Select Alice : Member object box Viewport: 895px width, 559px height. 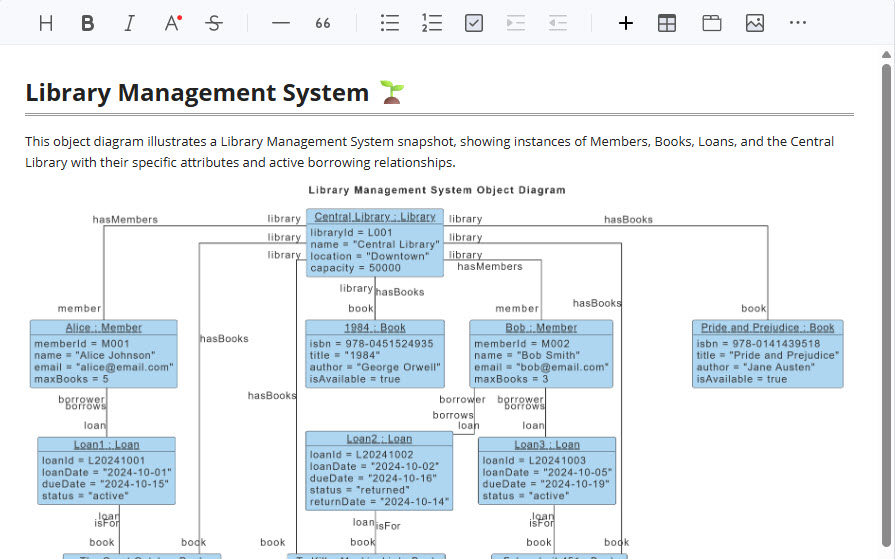click(104, 354)
